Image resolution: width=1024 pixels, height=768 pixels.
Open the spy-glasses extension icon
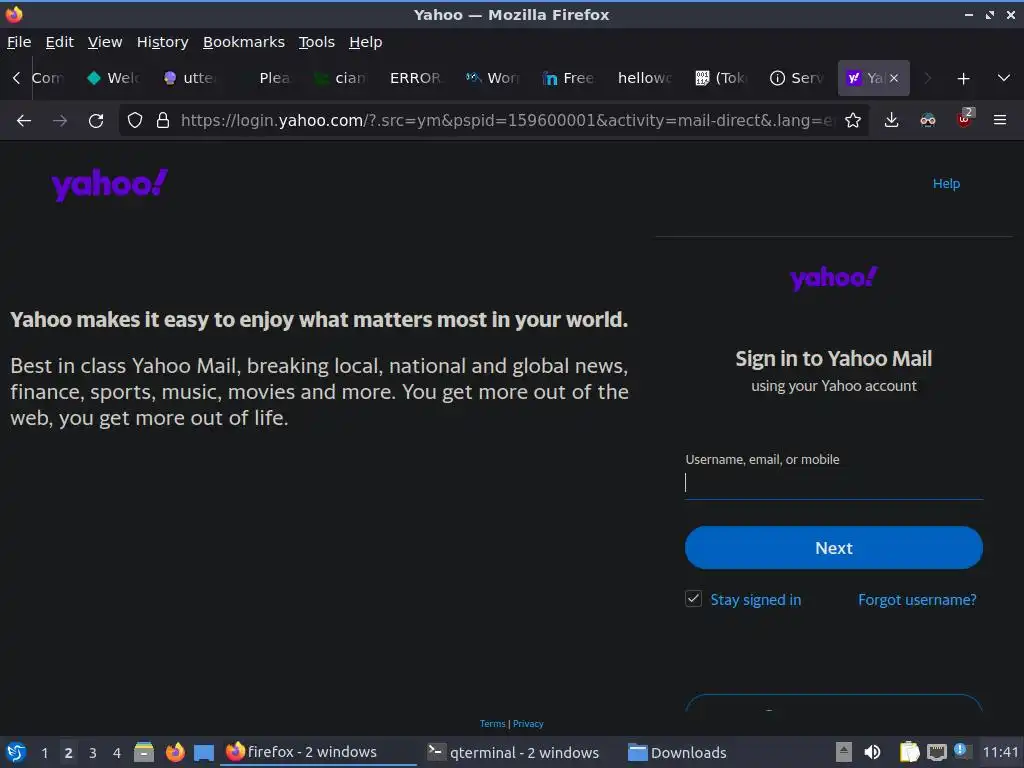pos(927,120)
